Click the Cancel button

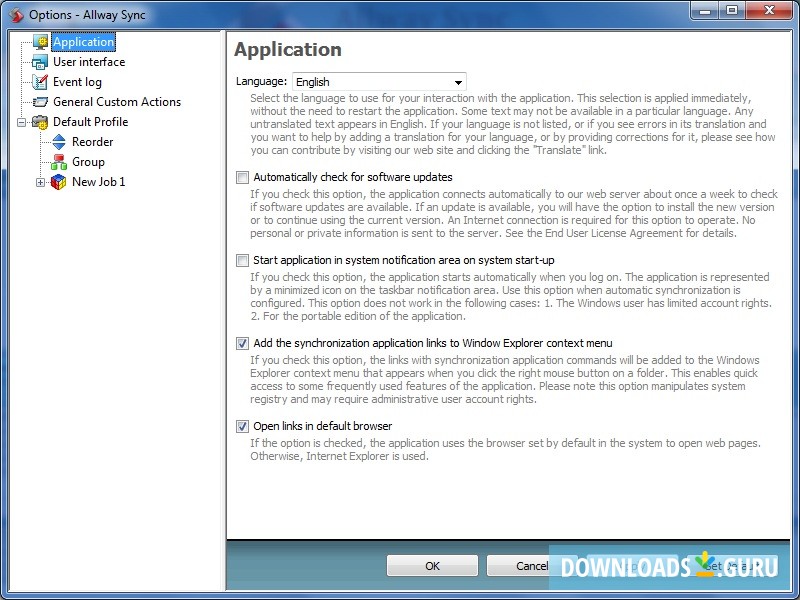click(x=532, y=566)
